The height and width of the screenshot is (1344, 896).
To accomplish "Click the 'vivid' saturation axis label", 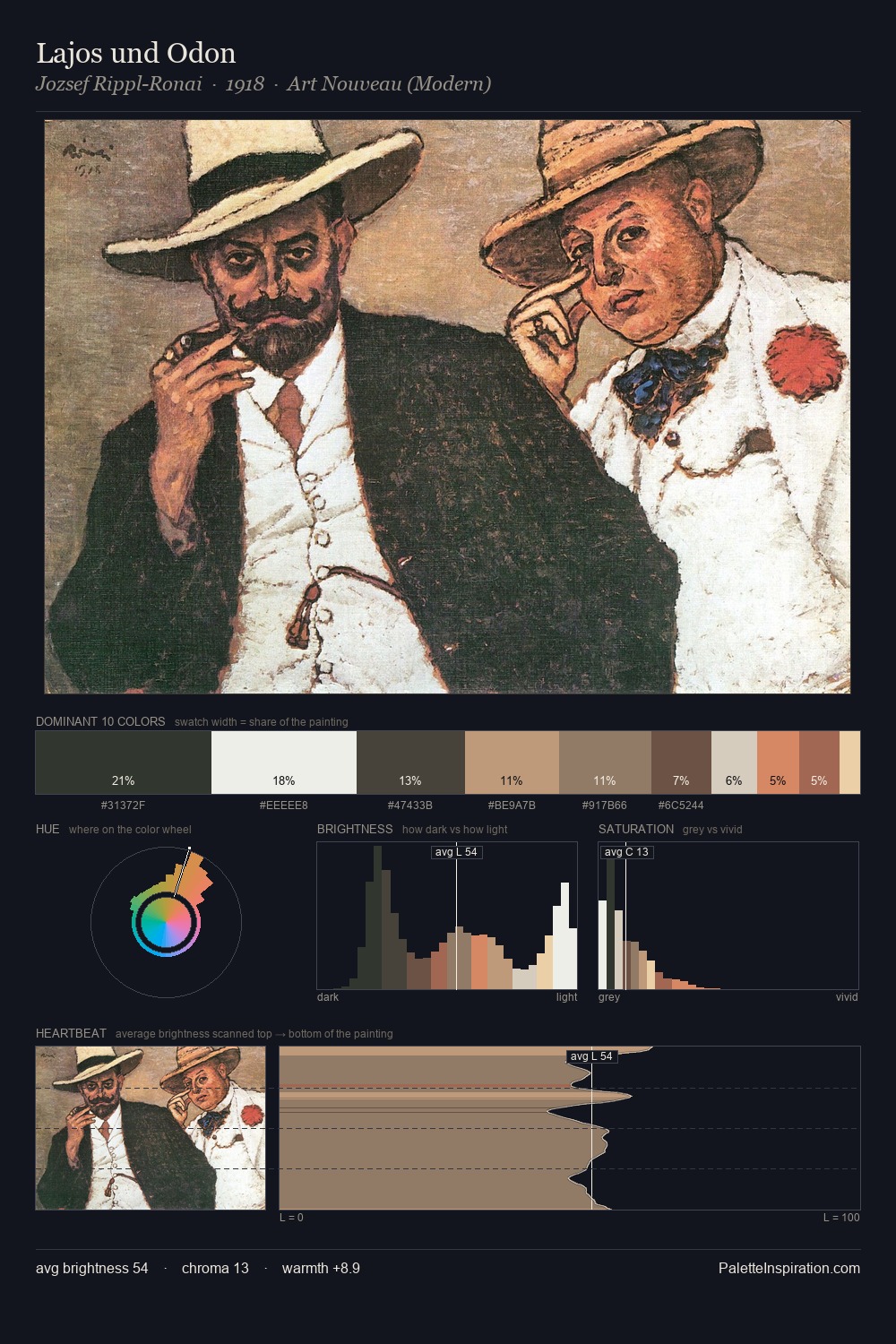I will tap(847, 997).
